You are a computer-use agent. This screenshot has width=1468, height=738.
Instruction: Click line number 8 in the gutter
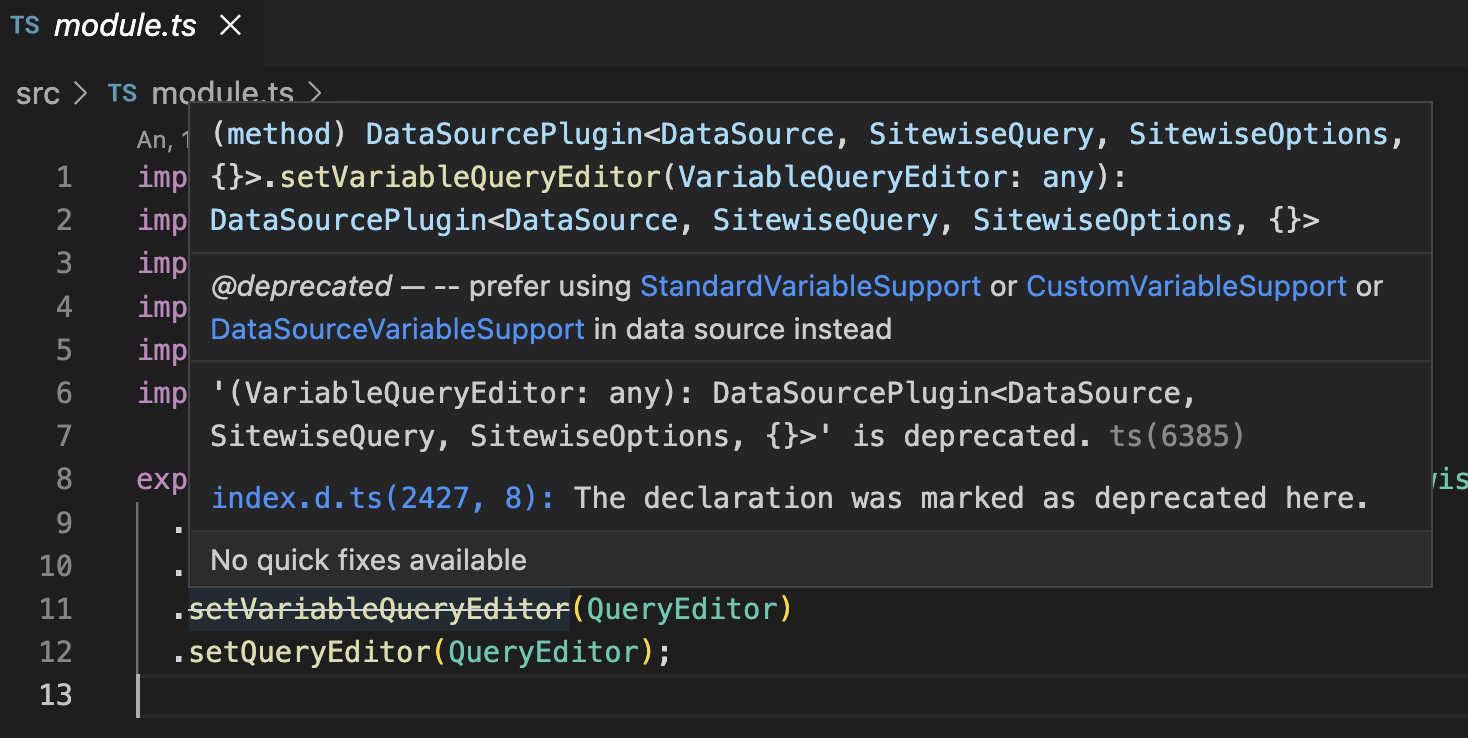pos(64,479)
